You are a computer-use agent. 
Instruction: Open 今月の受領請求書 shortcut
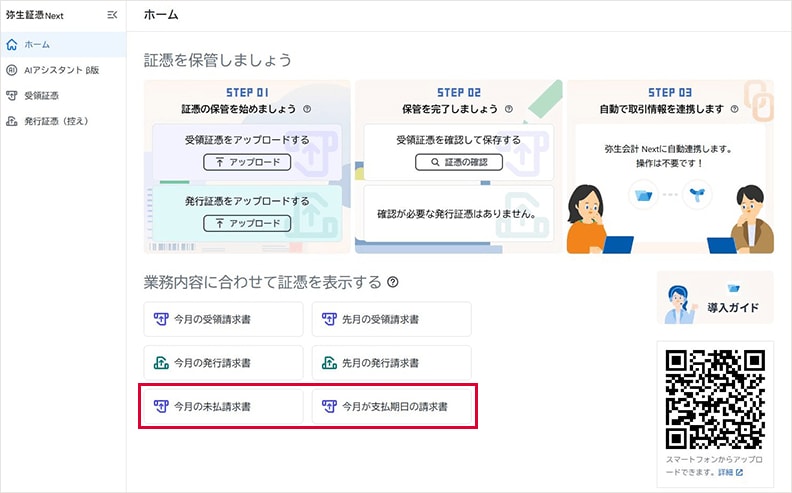(223, 320)
